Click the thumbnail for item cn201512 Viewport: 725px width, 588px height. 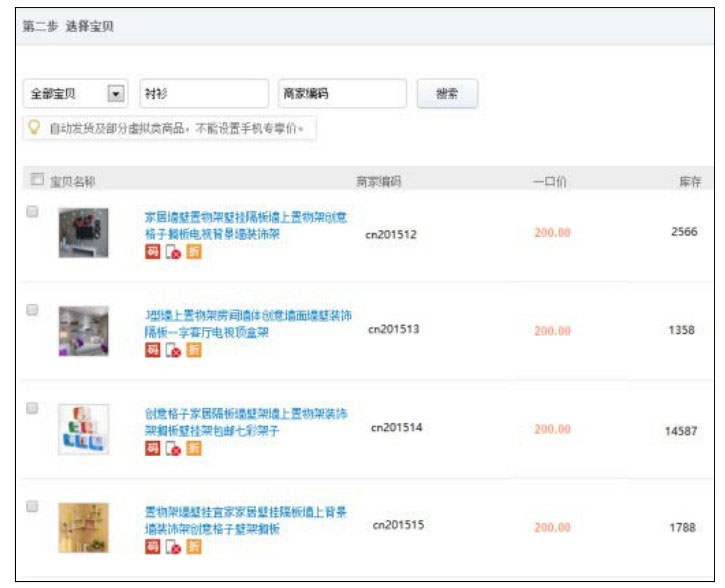tap(84, 233)
